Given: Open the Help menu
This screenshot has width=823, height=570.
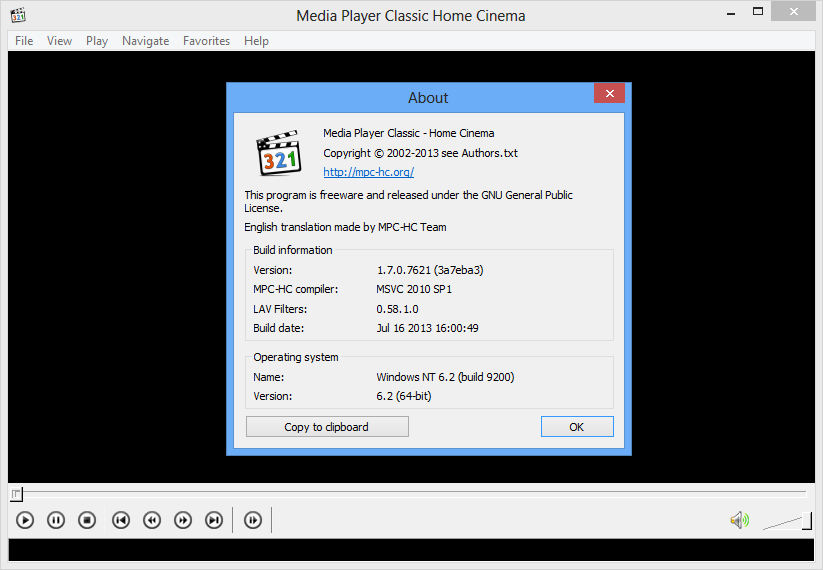Looking at the screenshot, I should coord(256,41).
